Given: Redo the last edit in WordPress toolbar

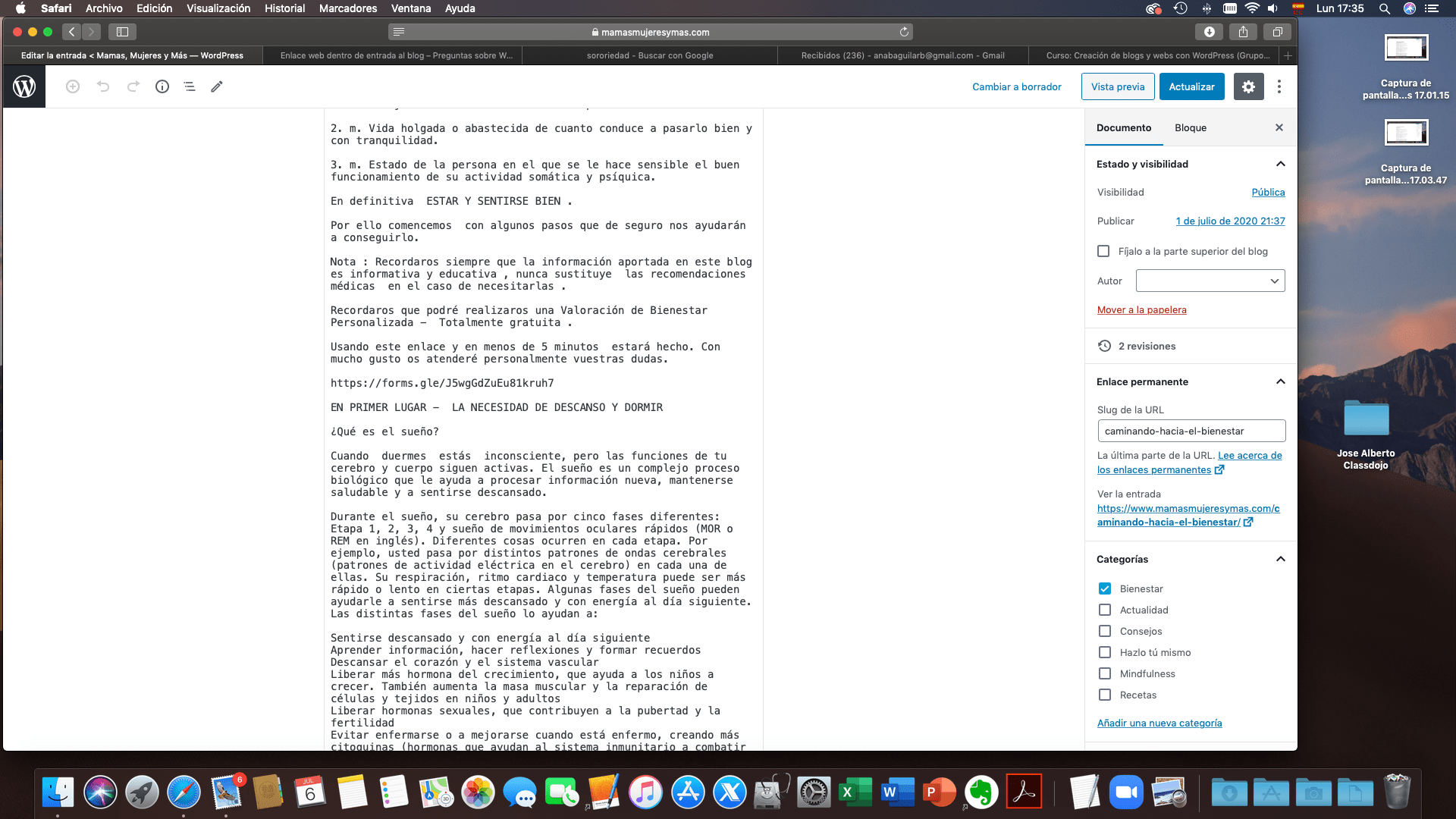Looking at the screenshot, I should click(x=133, y=86).
